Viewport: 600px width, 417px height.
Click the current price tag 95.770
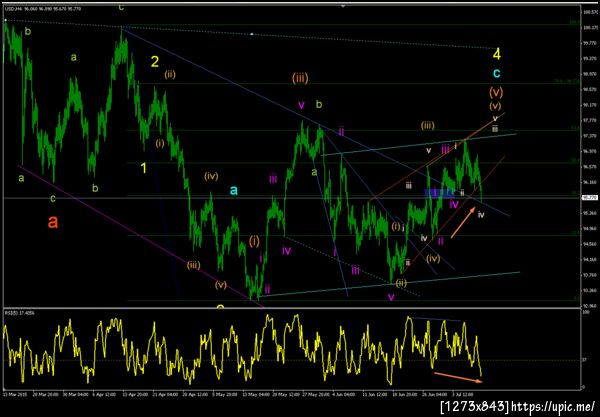[589, 197]
